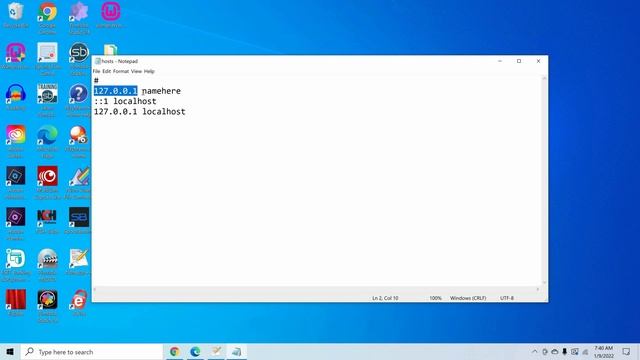Click the OneDrive cloud tray icon

pyautogui.click(x=554, y=351)
